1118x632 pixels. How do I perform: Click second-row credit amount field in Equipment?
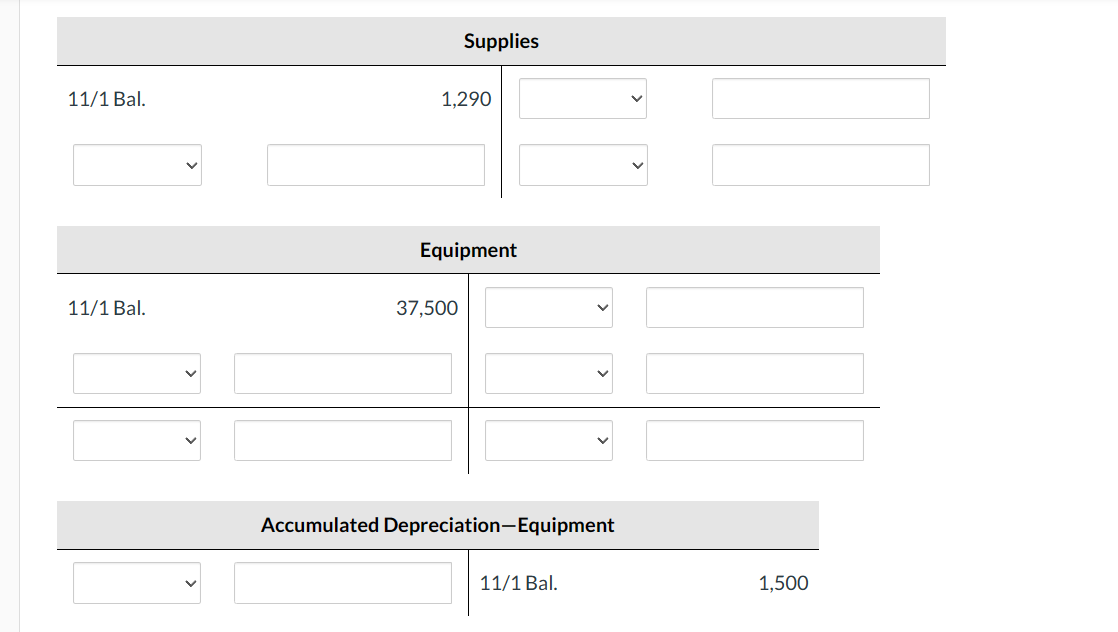754,373
